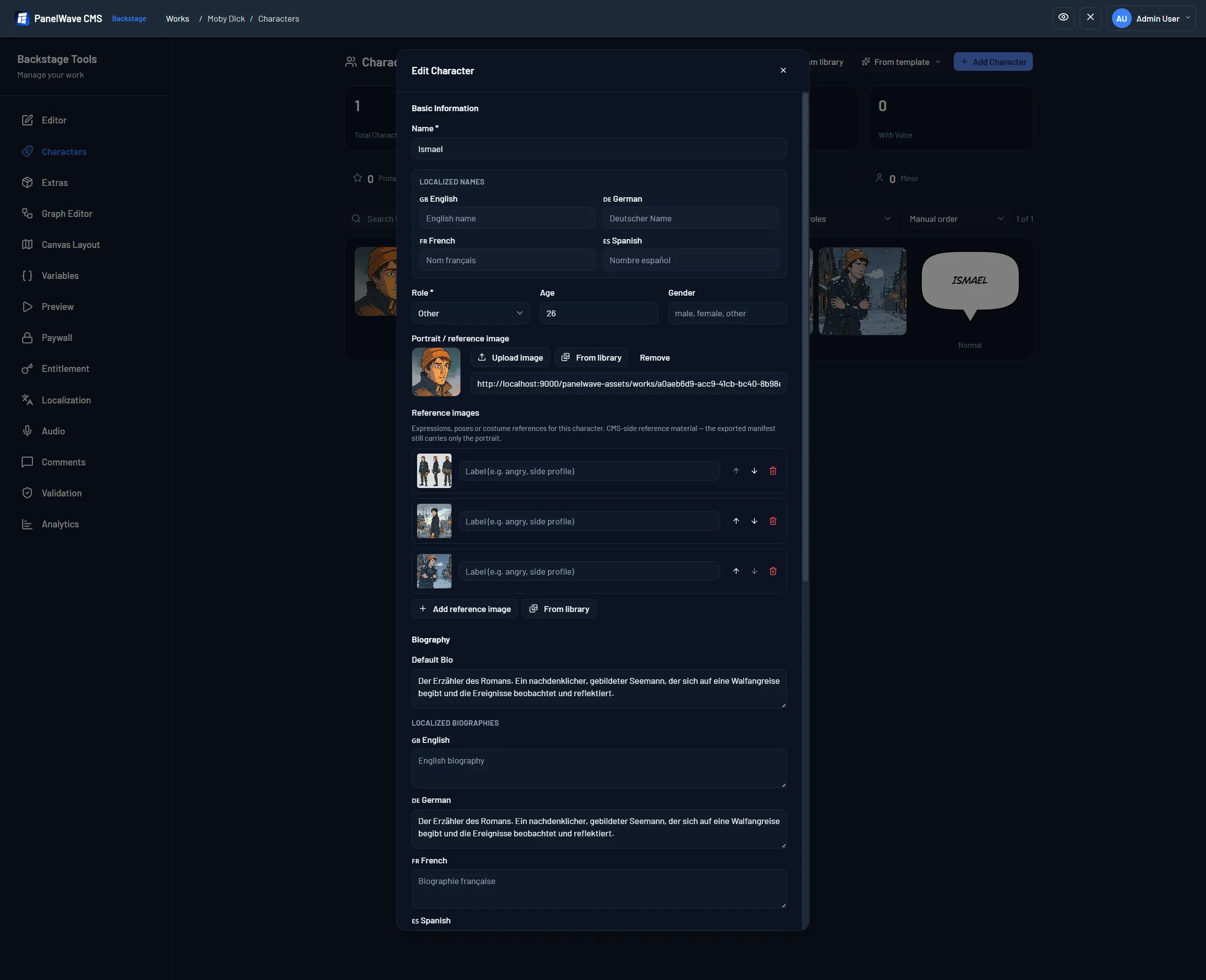Move second reference image up
The height and width of the screenshot is (980, 1206).
click(736, 521)
